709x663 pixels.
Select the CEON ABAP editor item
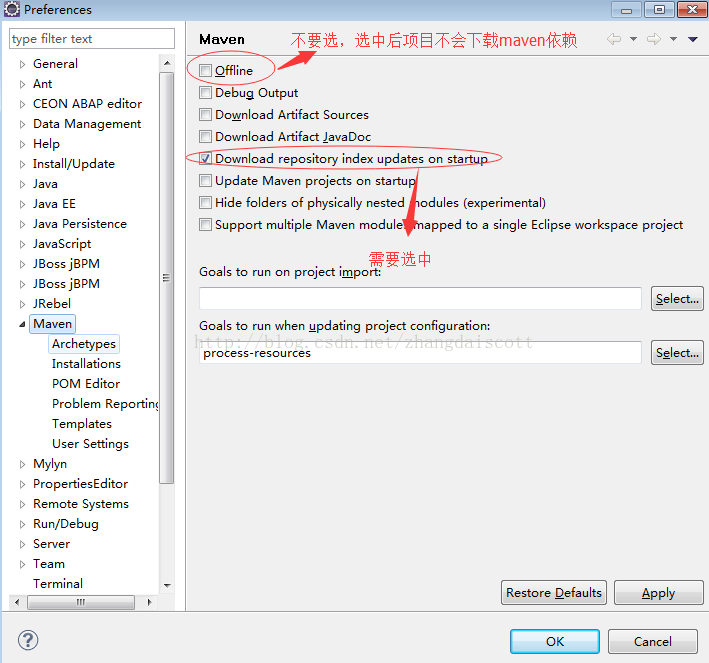87,104
